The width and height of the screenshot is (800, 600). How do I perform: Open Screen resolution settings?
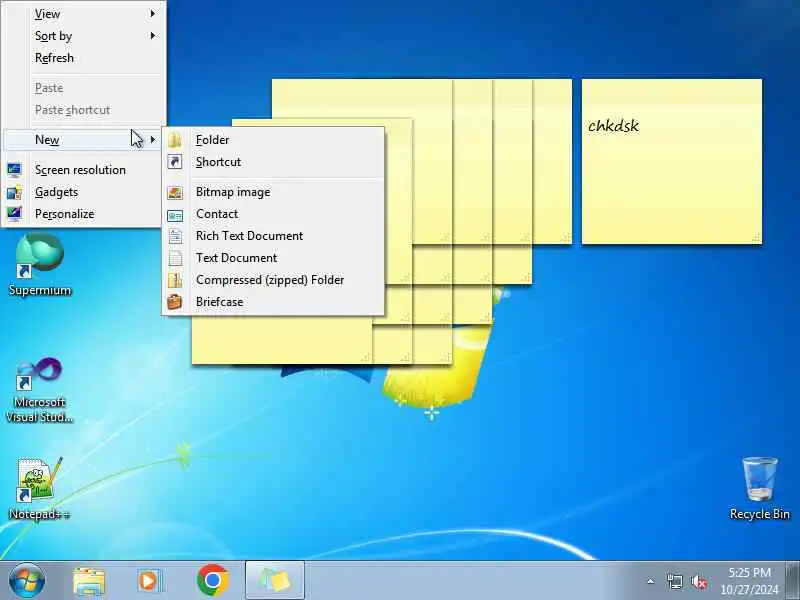click(x=84, y=170)
